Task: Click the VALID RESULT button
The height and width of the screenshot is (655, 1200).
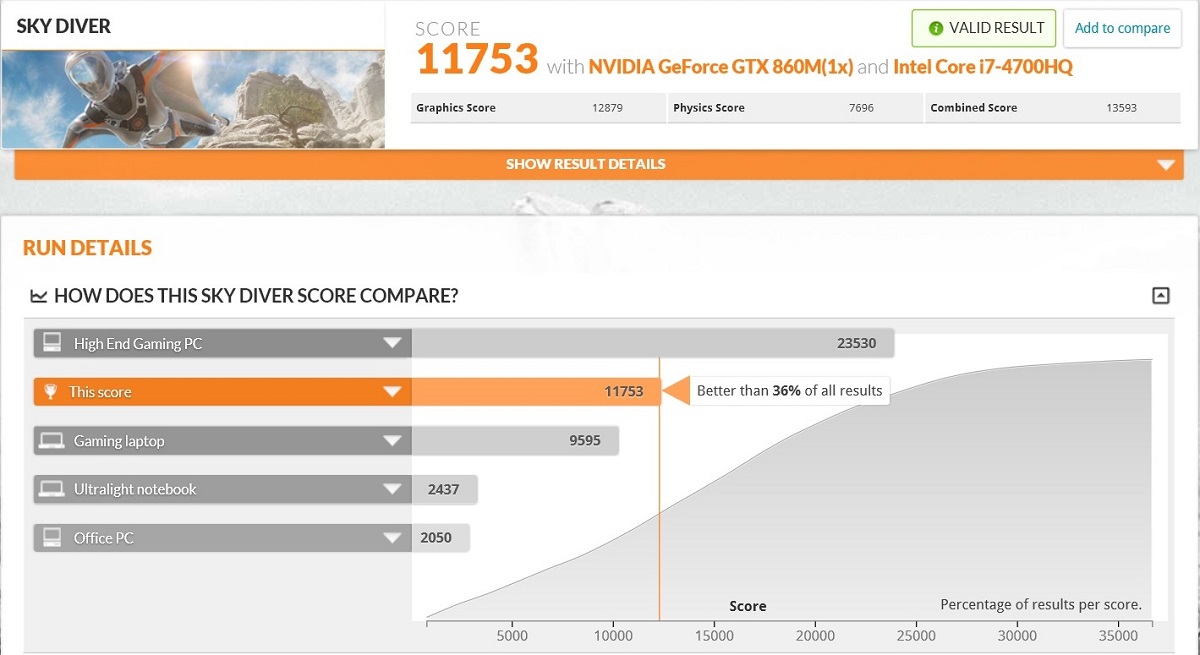Action: click(984, 28)
